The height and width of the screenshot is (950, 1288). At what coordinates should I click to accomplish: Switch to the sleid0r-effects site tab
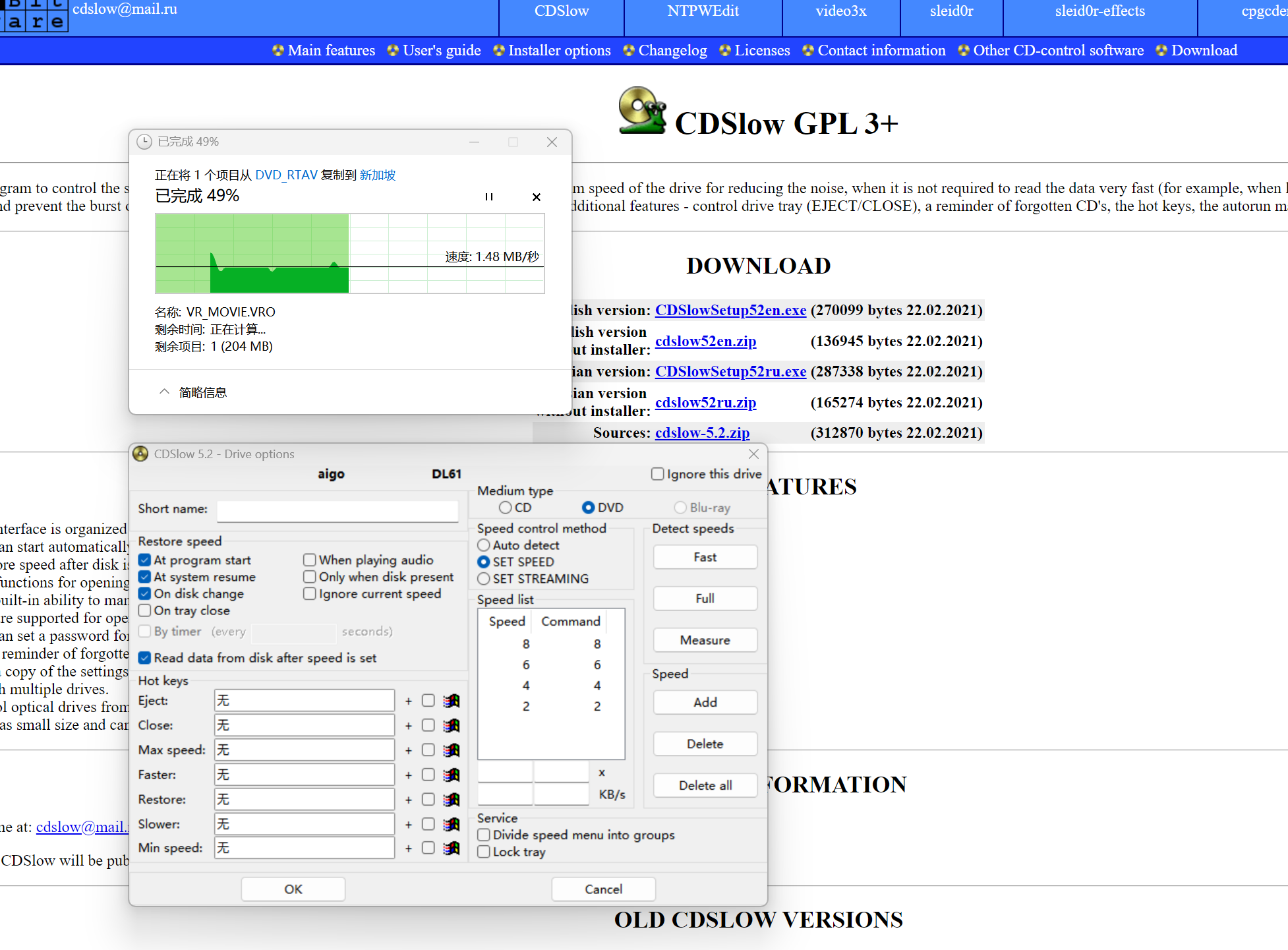pos(1099,11)
